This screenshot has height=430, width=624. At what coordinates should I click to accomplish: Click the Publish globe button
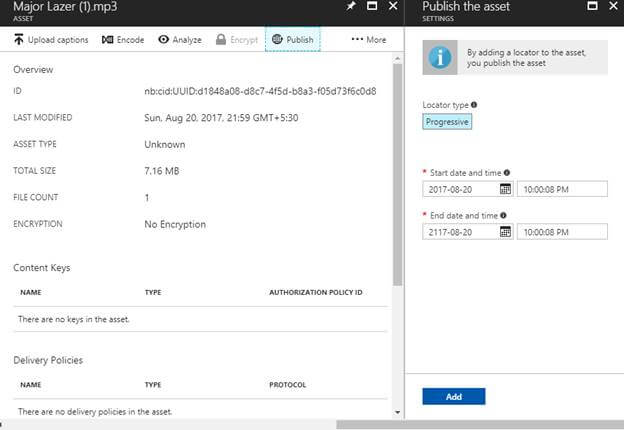coord(293,39)
